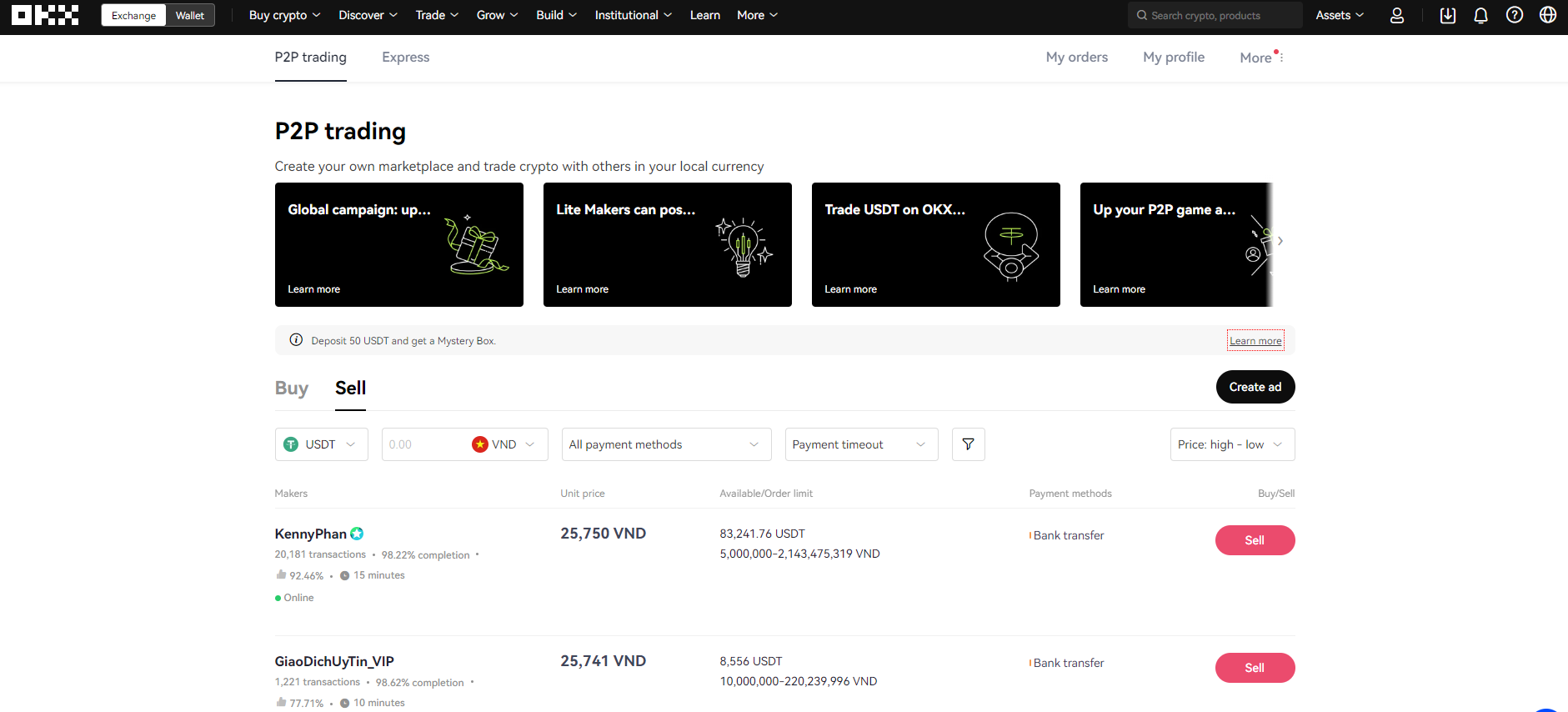
Task: Switch to the Sell tab
Action: 350,388
